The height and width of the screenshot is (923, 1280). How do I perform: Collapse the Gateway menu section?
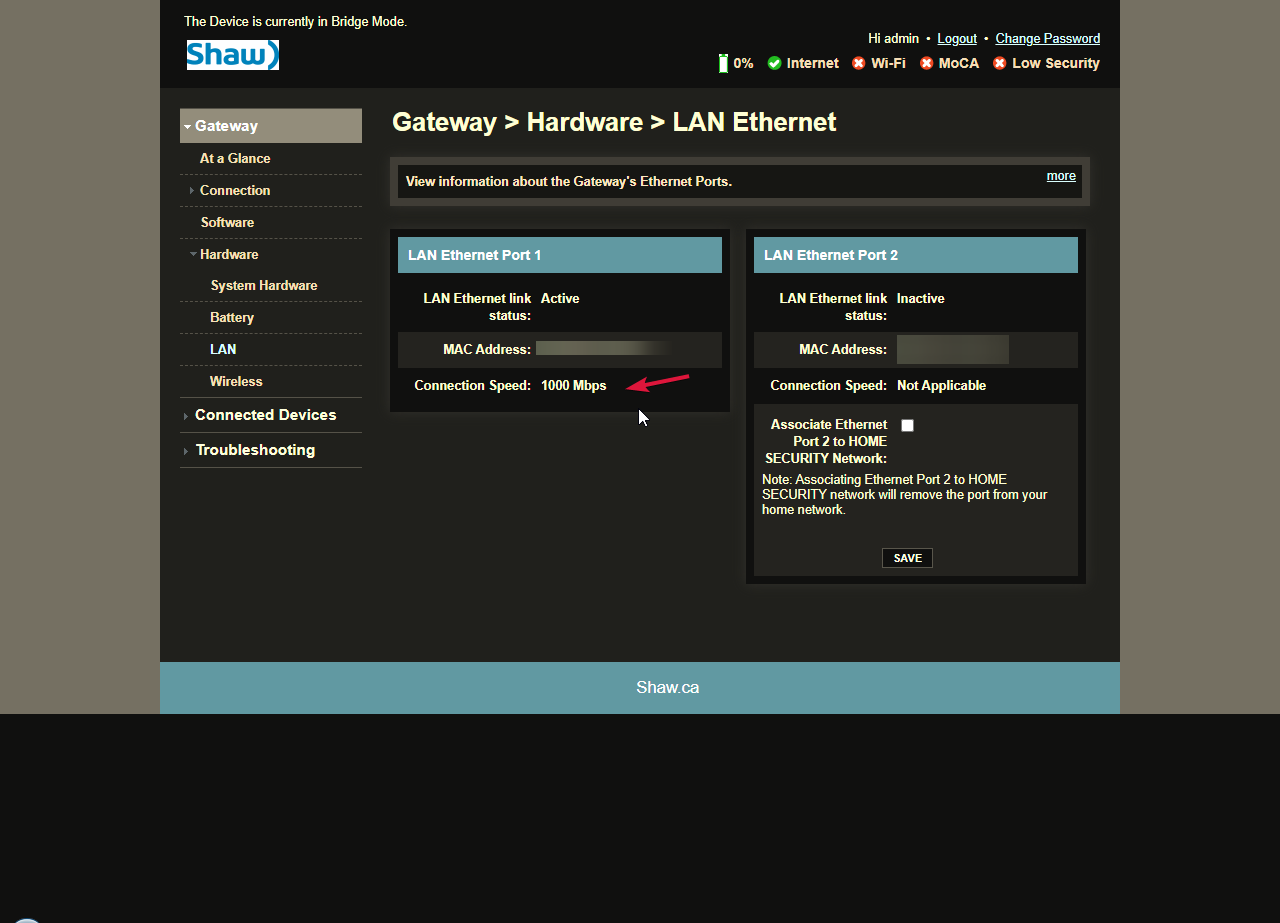(226, 126)
